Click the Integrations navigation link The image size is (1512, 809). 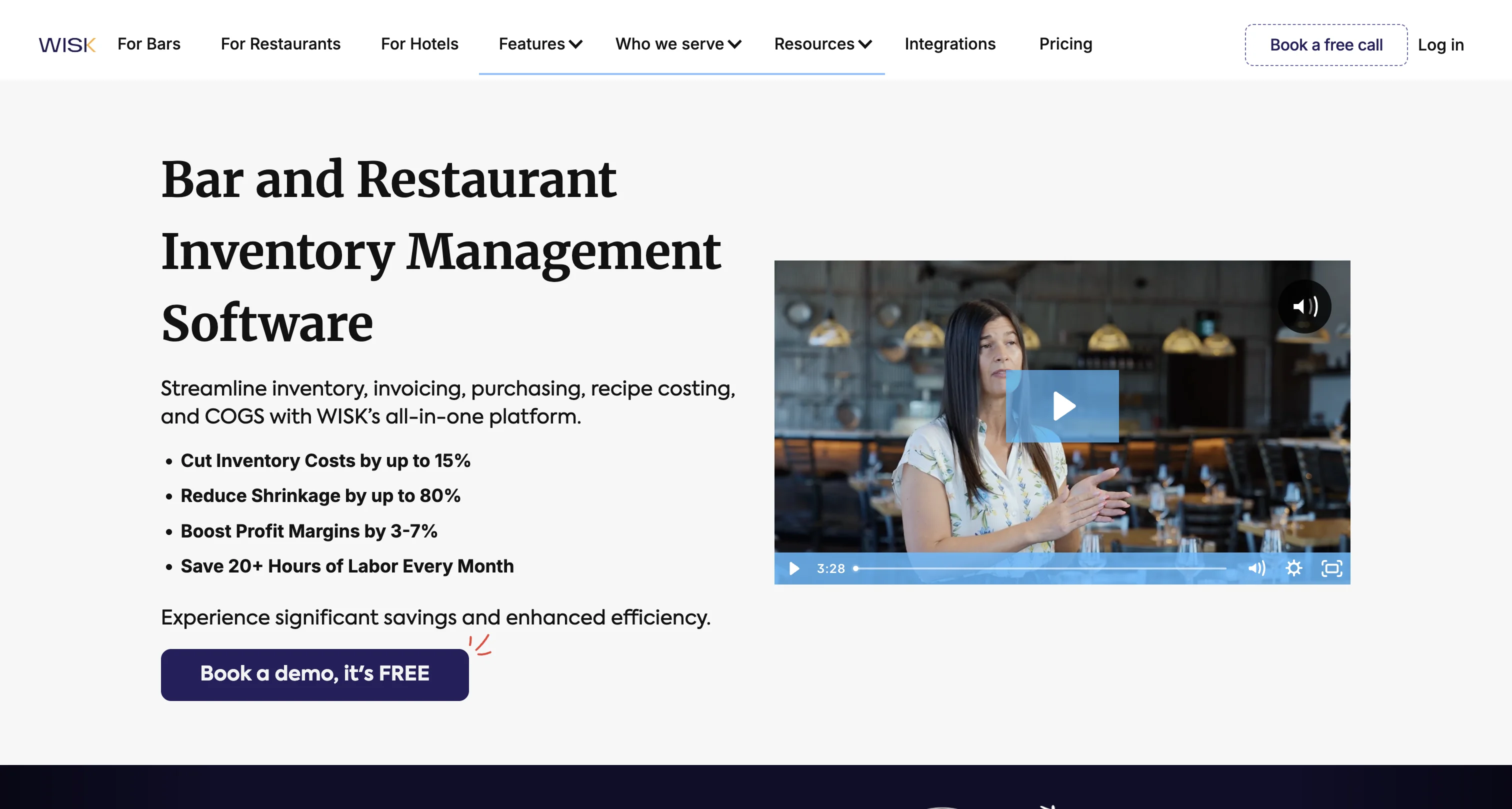[950, 44]
